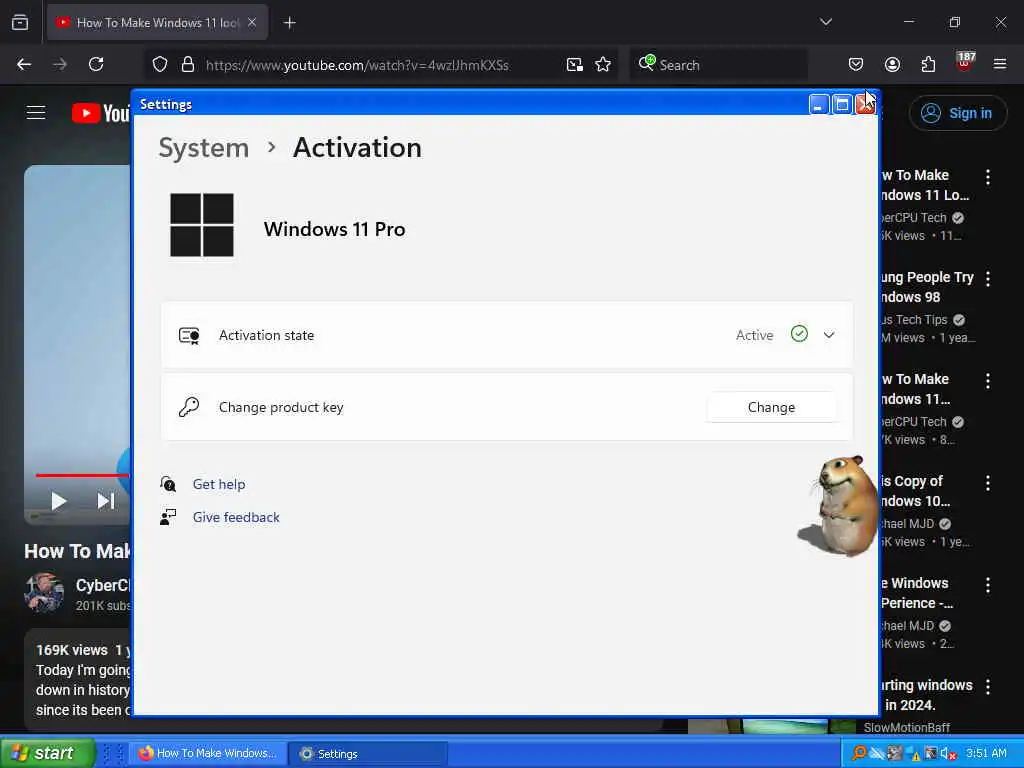Image resolution: width=1024 pixels, height=768 pixels.
Task: Play the YouTube video
Action: coord(59,501)
